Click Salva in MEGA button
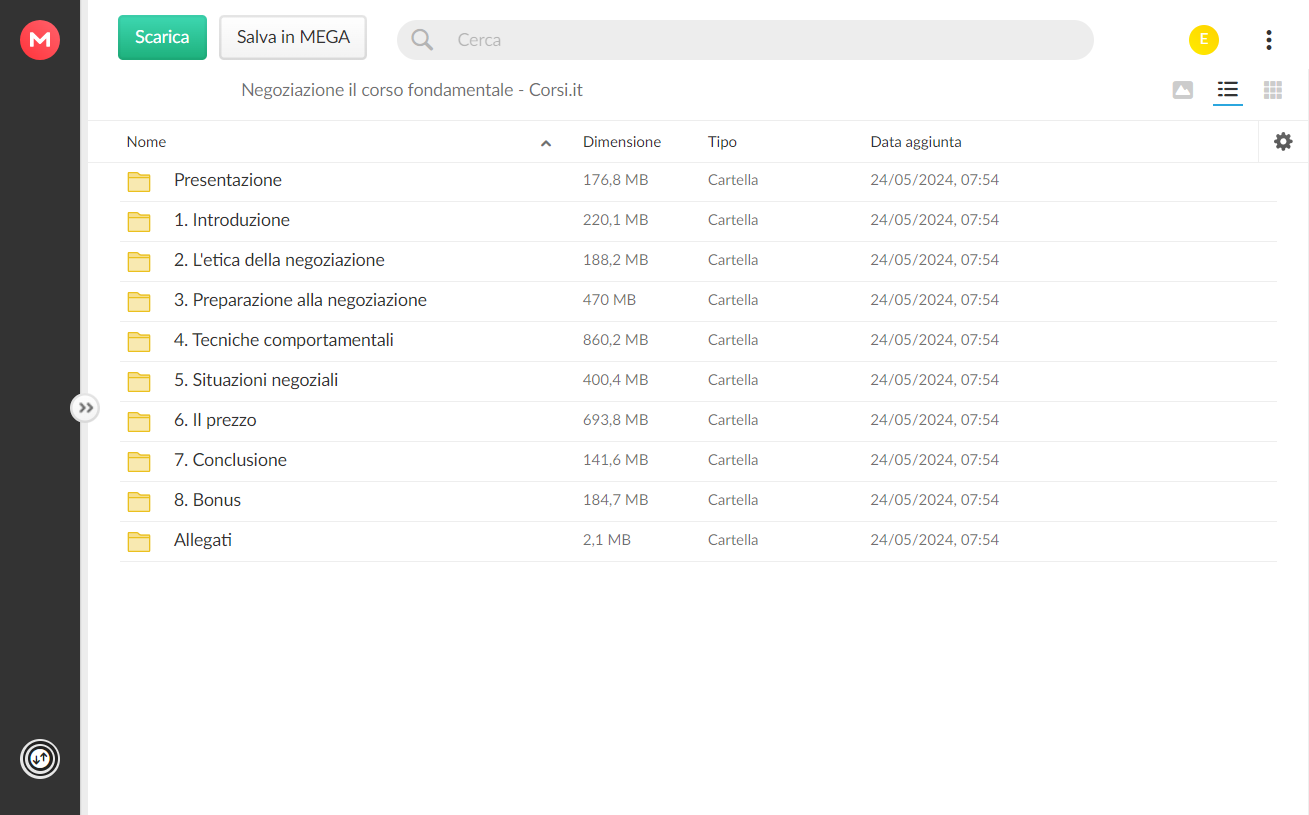This screenshot has height=815, width=1309. click(x=293, y=37)
